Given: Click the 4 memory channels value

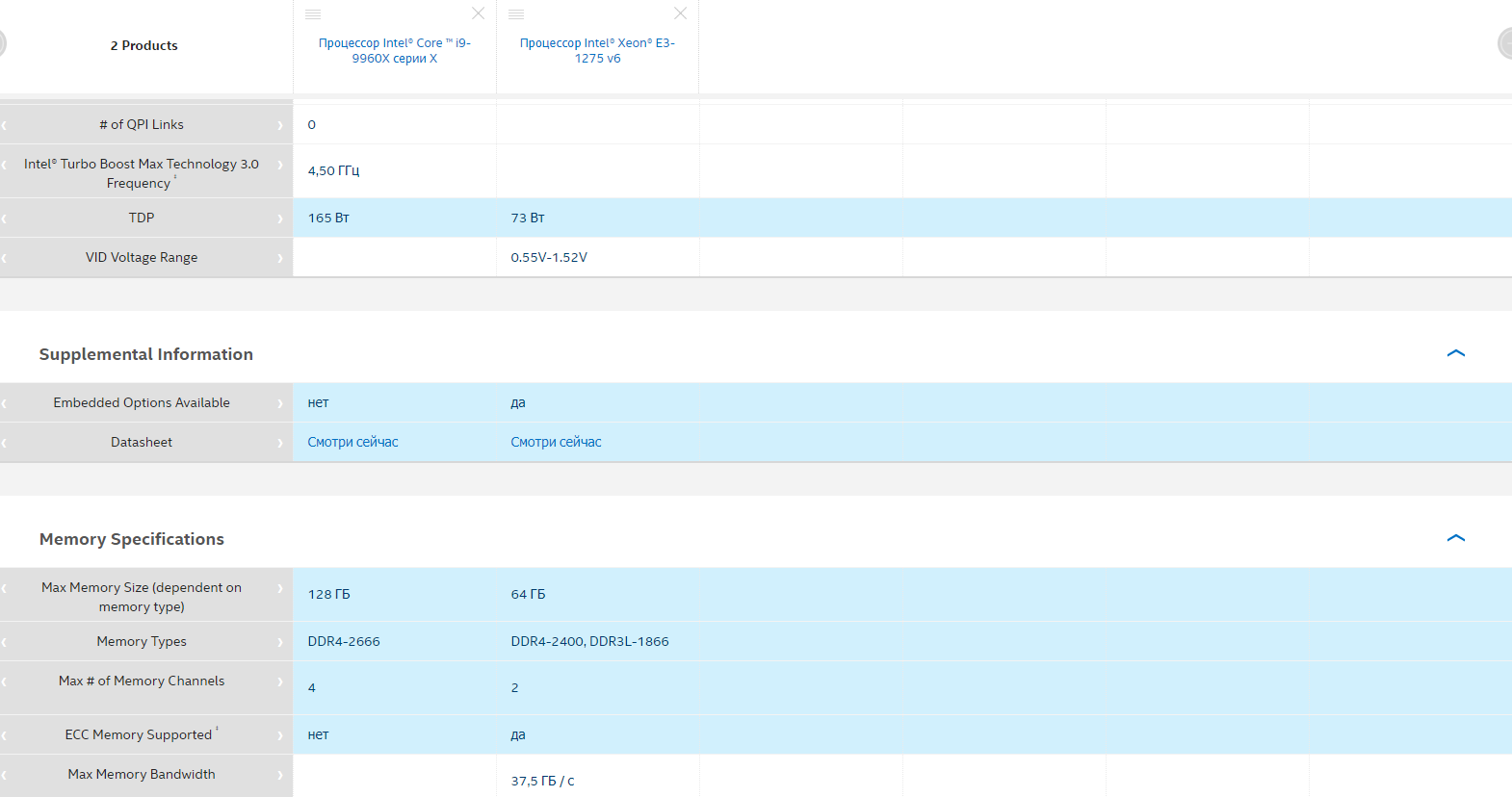Looking at the screenshot, I should tap(311, 687).
